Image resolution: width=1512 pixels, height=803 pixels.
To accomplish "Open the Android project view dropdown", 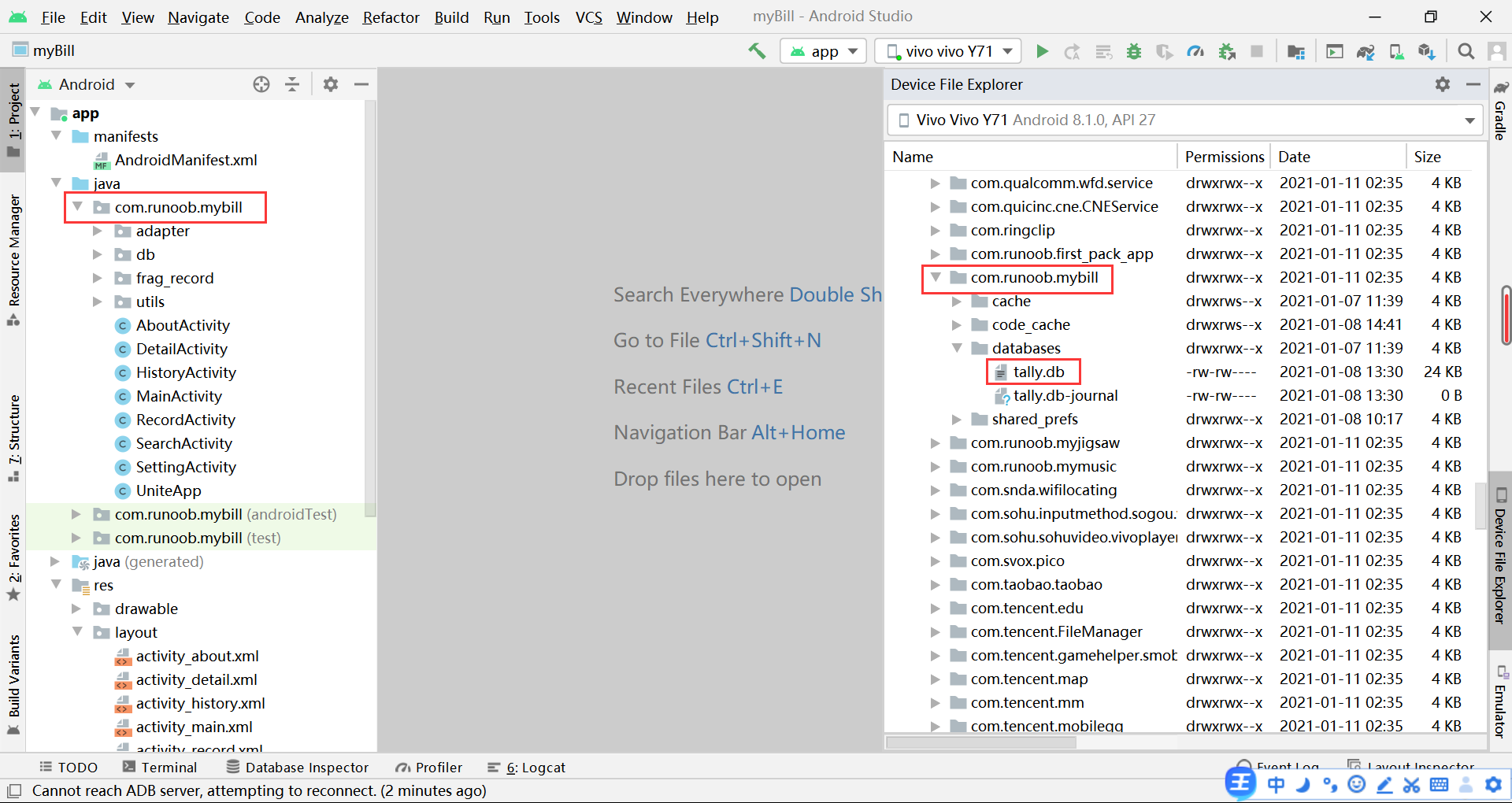I will click(x=88, y=84).
